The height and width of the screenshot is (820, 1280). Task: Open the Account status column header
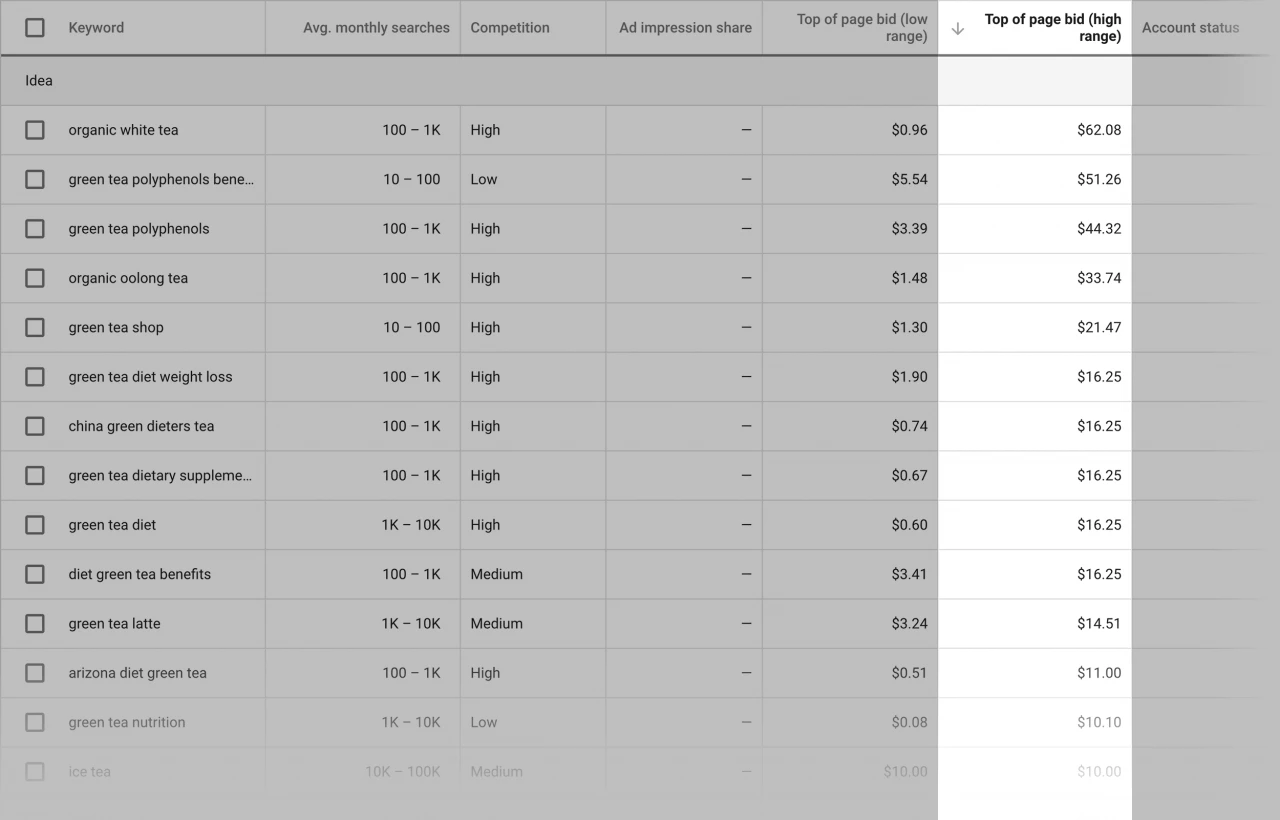[1190, 28]
